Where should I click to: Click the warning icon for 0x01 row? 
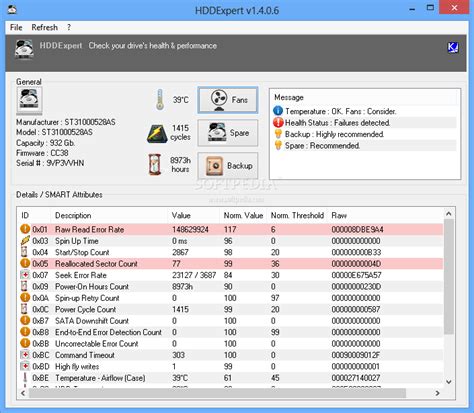[25, 229]
